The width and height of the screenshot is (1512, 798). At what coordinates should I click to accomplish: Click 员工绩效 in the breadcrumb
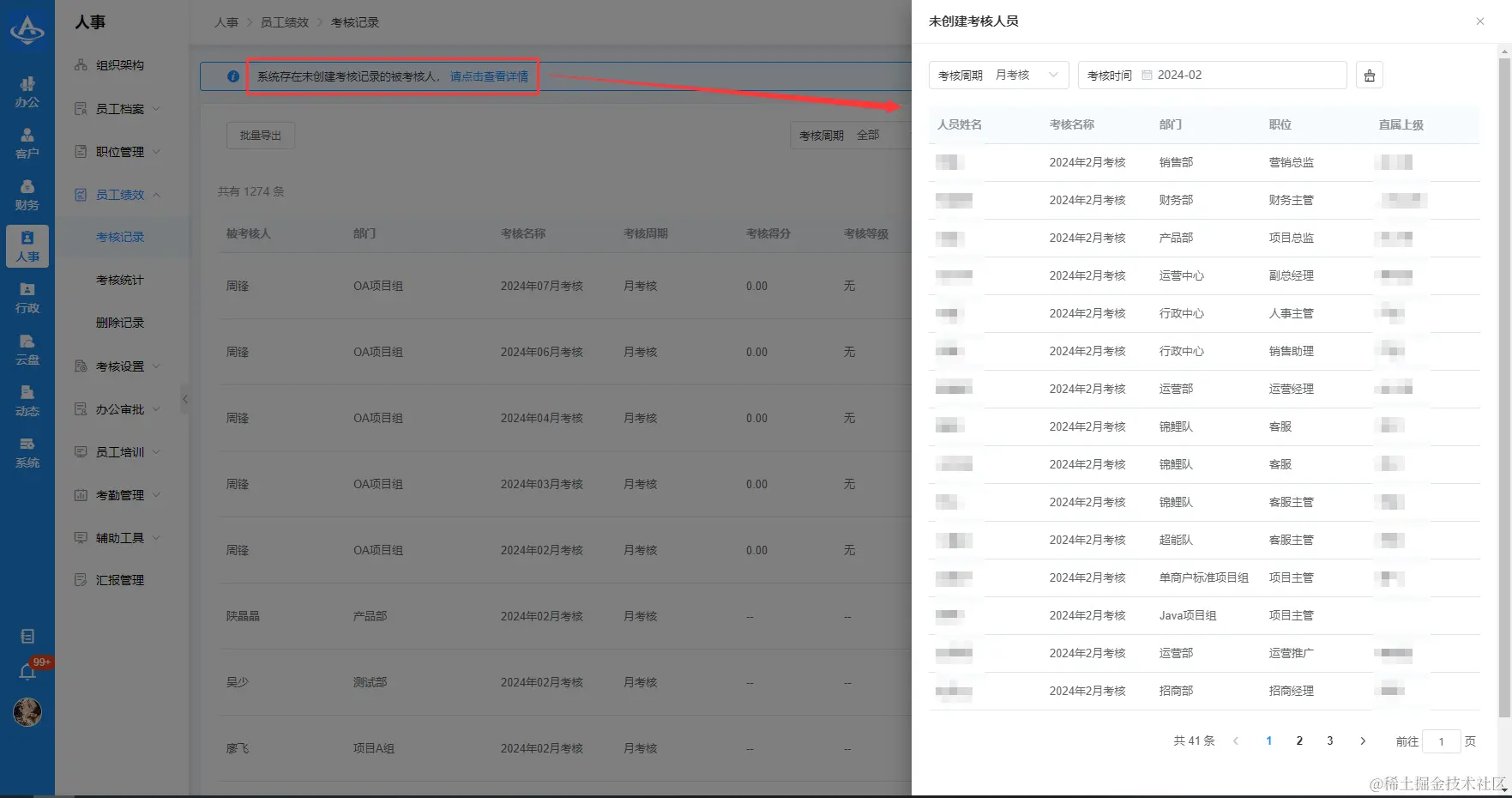coord(285,22)
